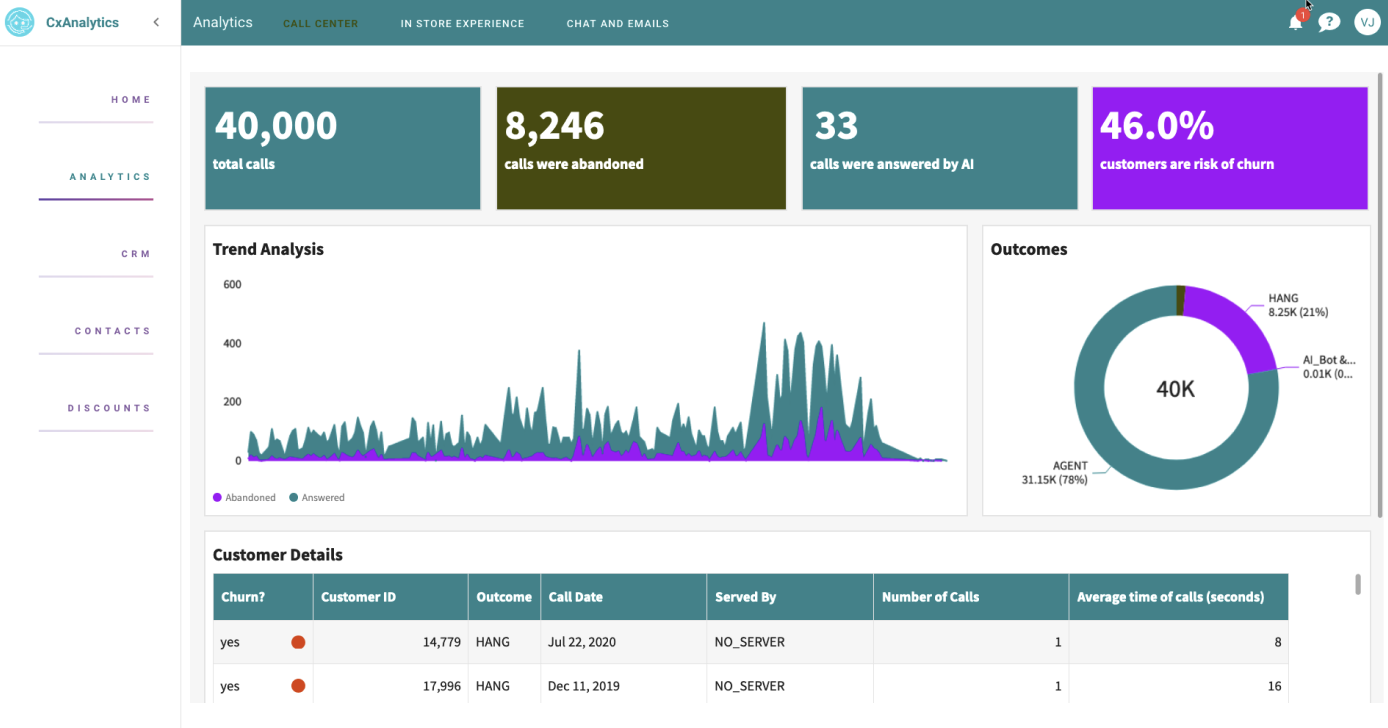Sort table by Call Date column header
The width and height of the screenshot is (1388, 728).
[576, 597]
